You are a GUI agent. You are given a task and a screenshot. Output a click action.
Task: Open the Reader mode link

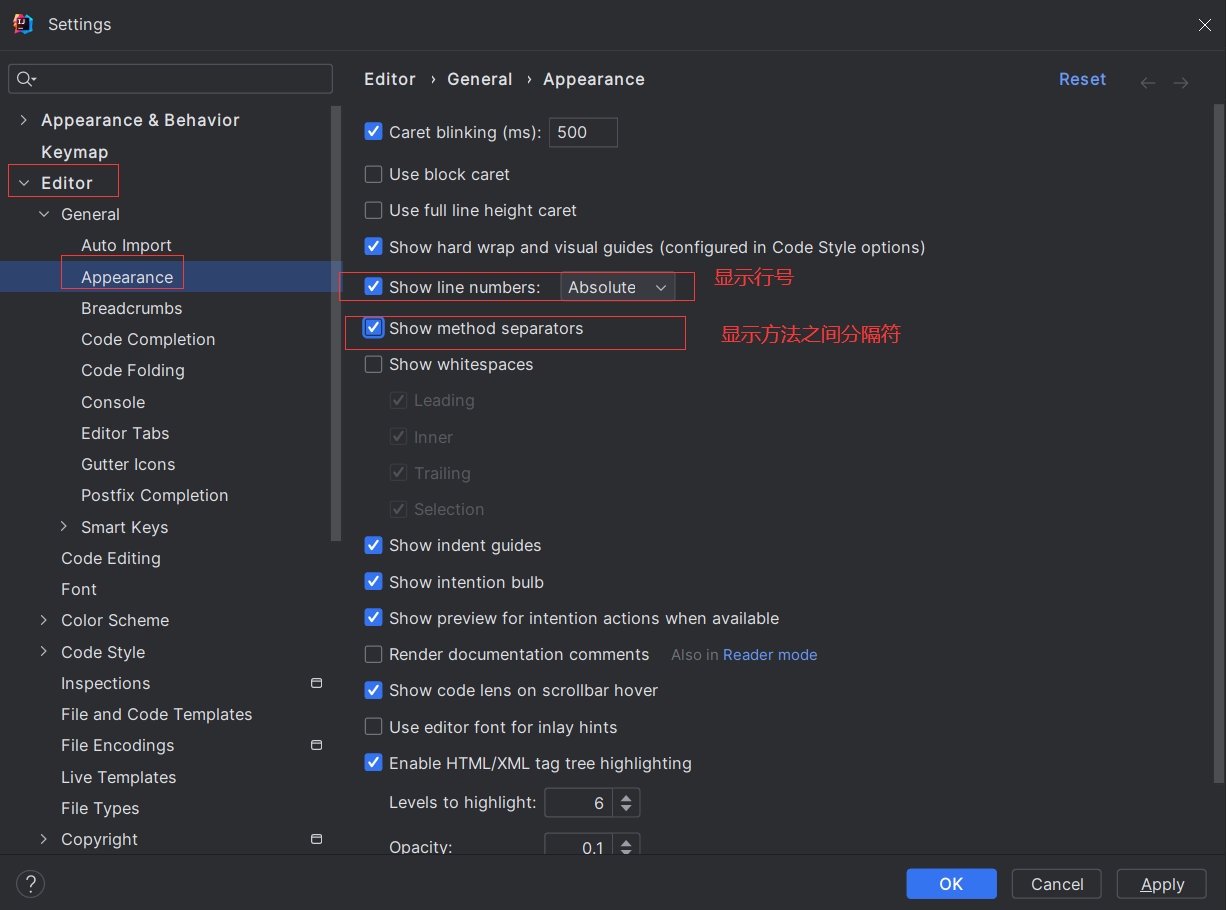point(770,655)
